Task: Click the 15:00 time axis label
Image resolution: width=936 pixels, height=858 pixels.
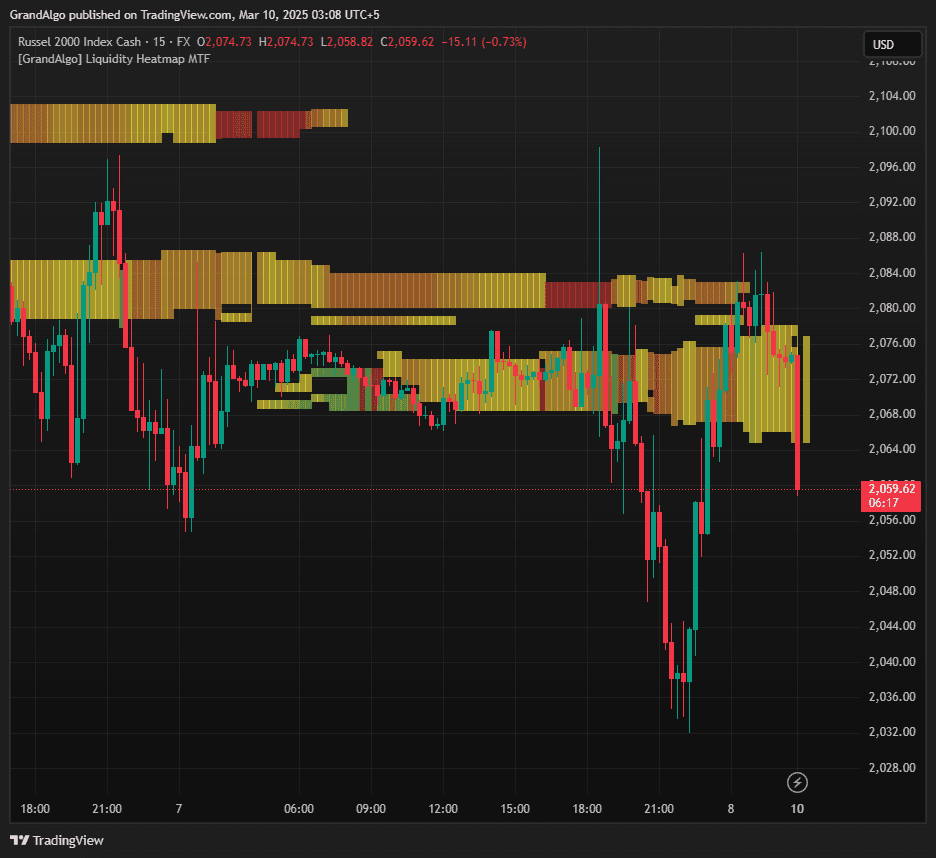Action: coord(515,808)
